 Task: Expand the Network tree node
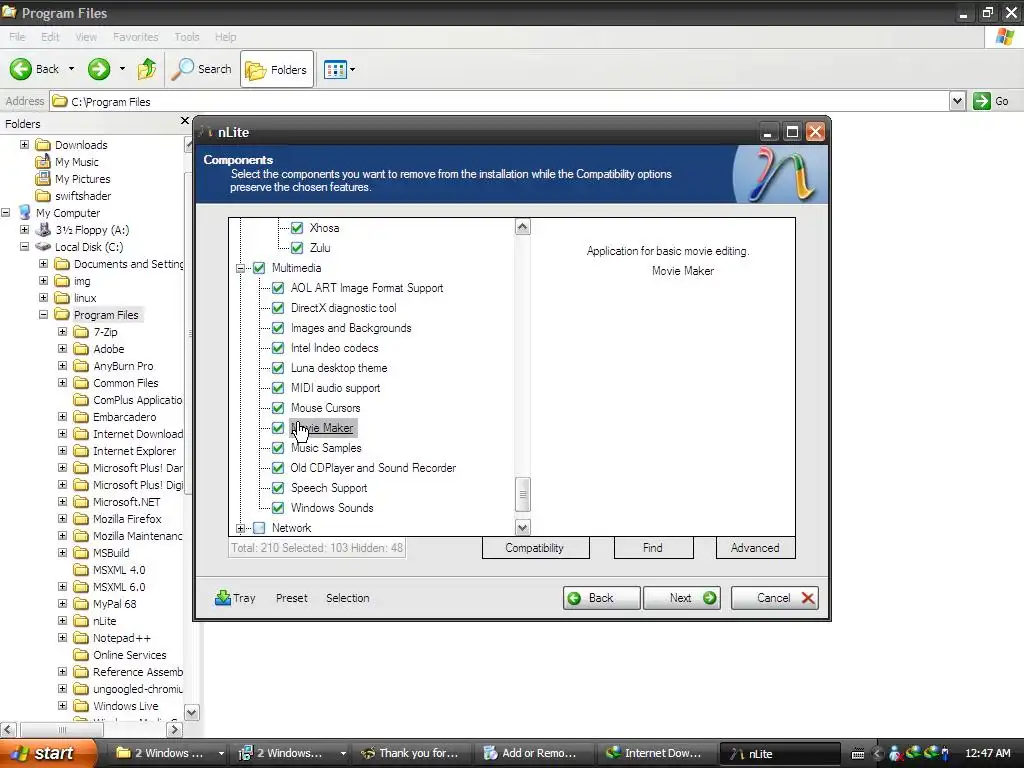[x=240, y=528]
